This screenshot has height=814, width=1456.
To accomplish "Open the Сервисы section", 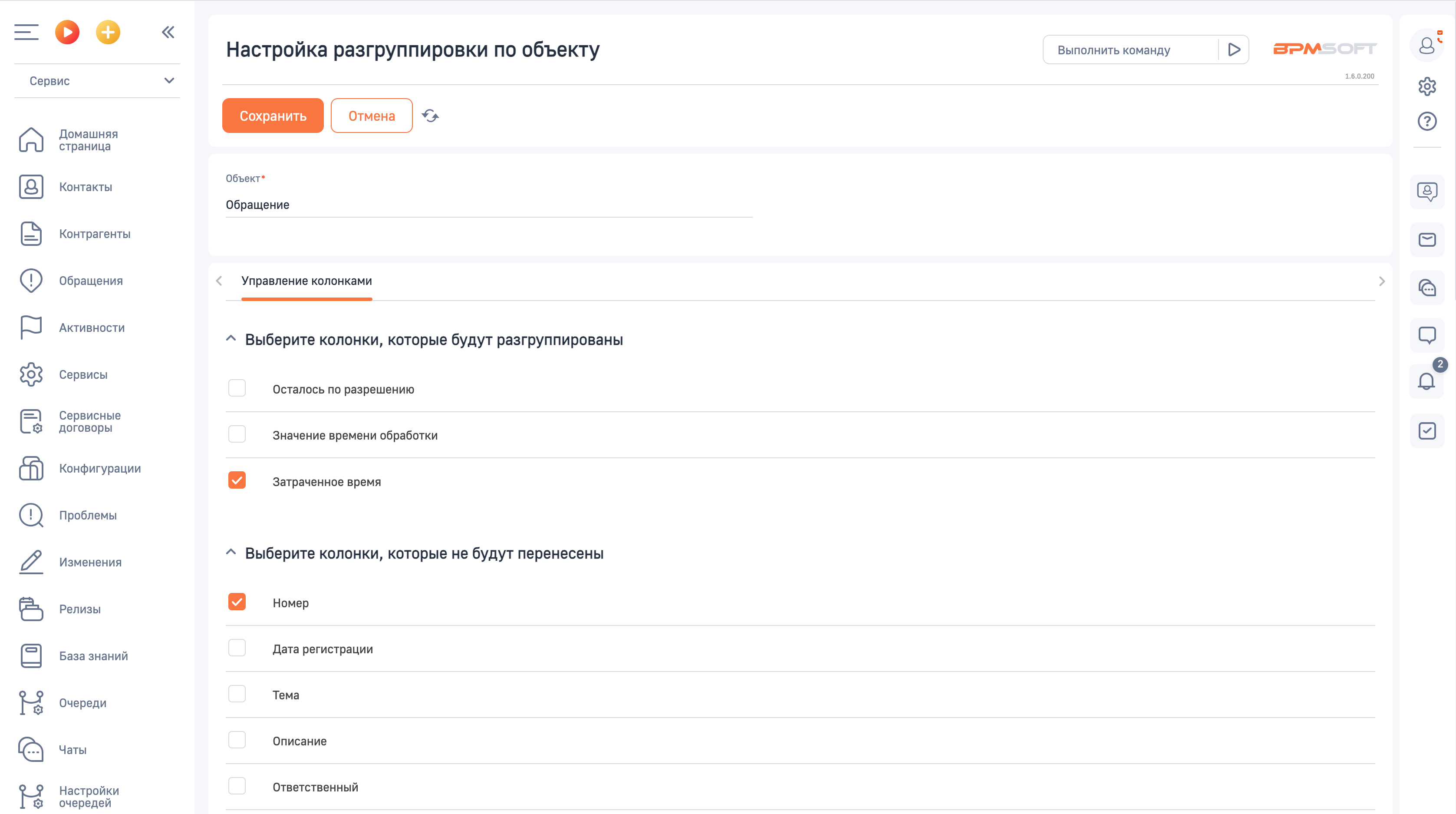I will pyautogui.click(x=83, y=375).
